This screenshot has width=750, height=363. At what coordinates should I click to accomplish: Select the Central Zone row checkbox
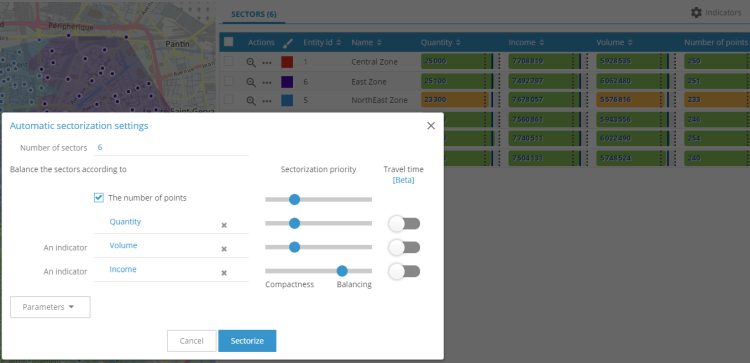tap(229, 61)
